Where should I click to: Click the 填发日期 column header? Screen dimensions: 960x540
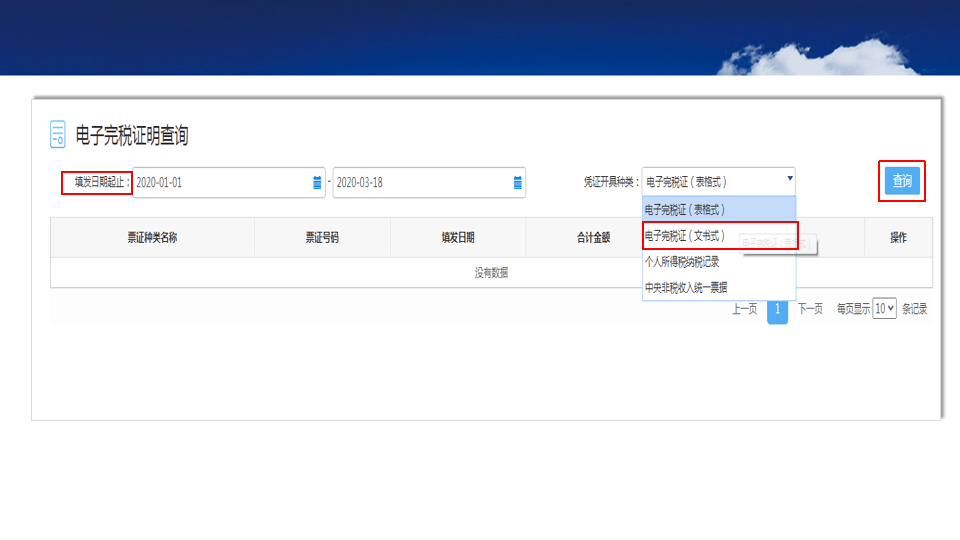pyautogui.click(x=458, y=238)
